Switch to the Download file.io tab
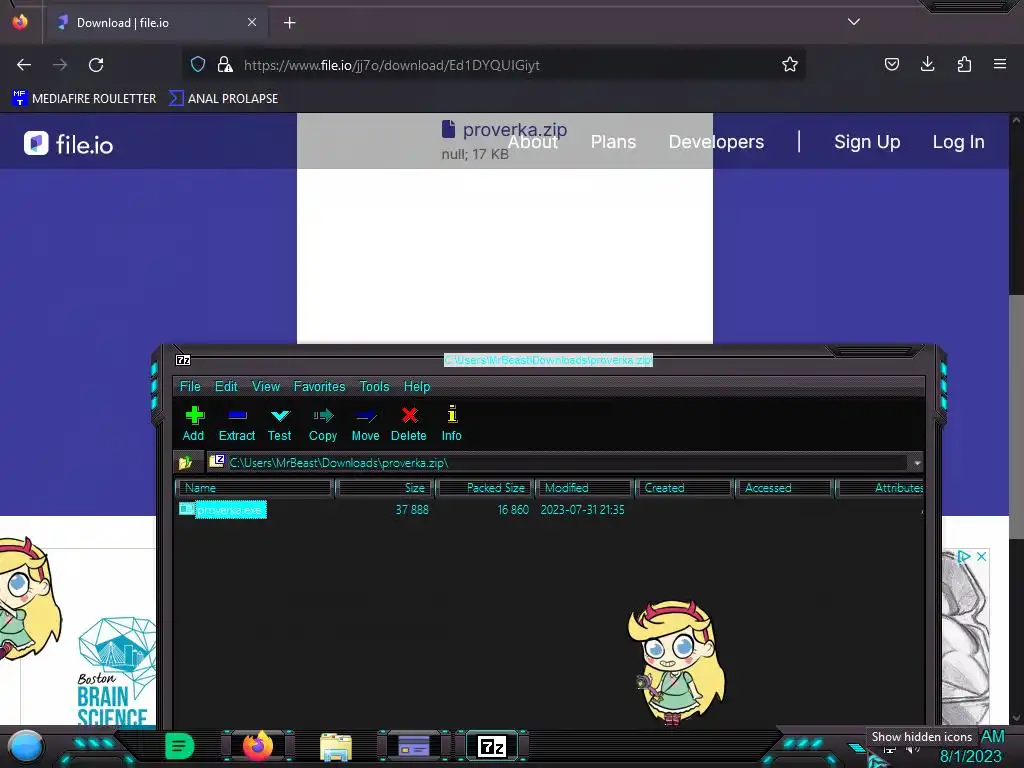 (x=155, y=23)
